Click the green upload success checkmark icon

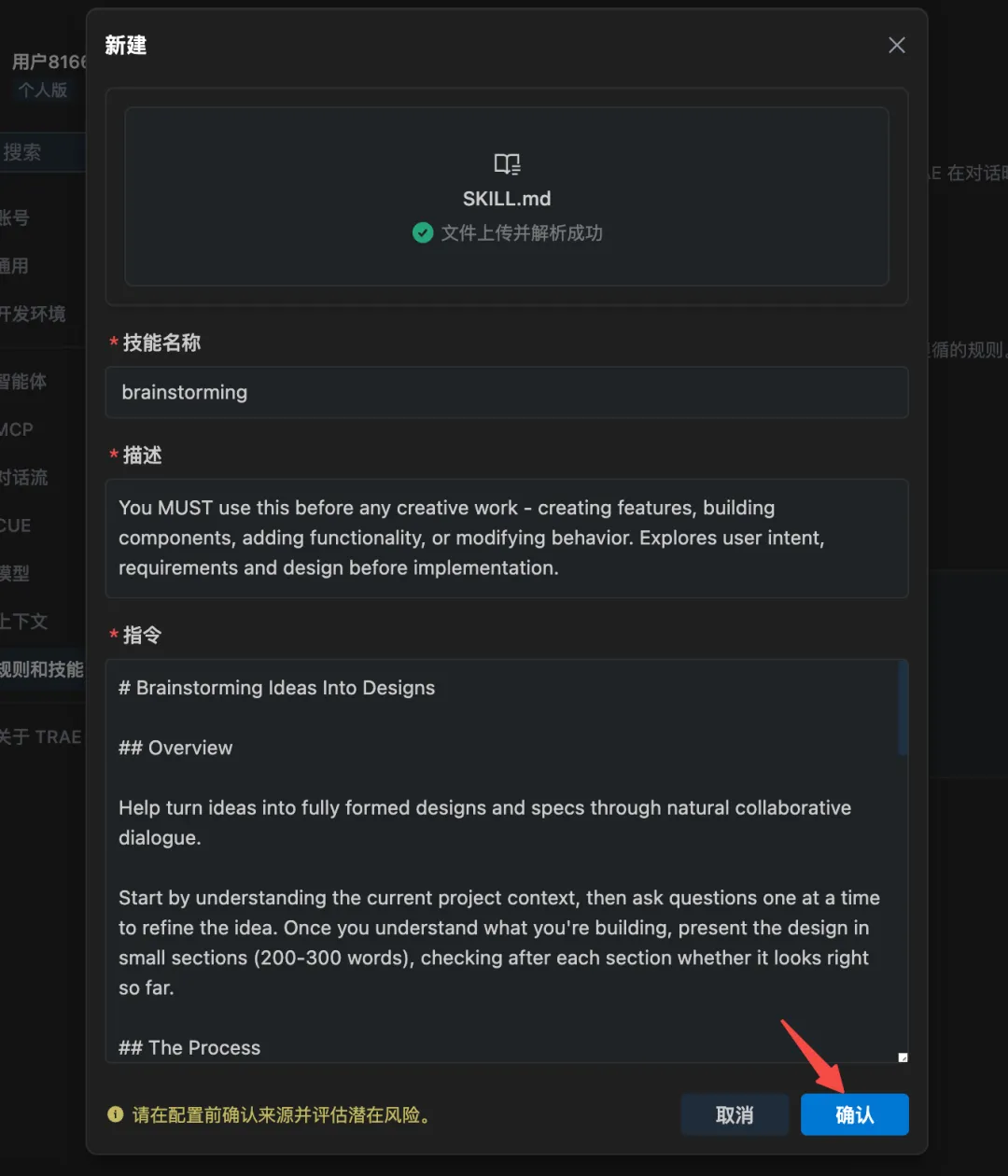pyautogui.click(x=423, y=233)
